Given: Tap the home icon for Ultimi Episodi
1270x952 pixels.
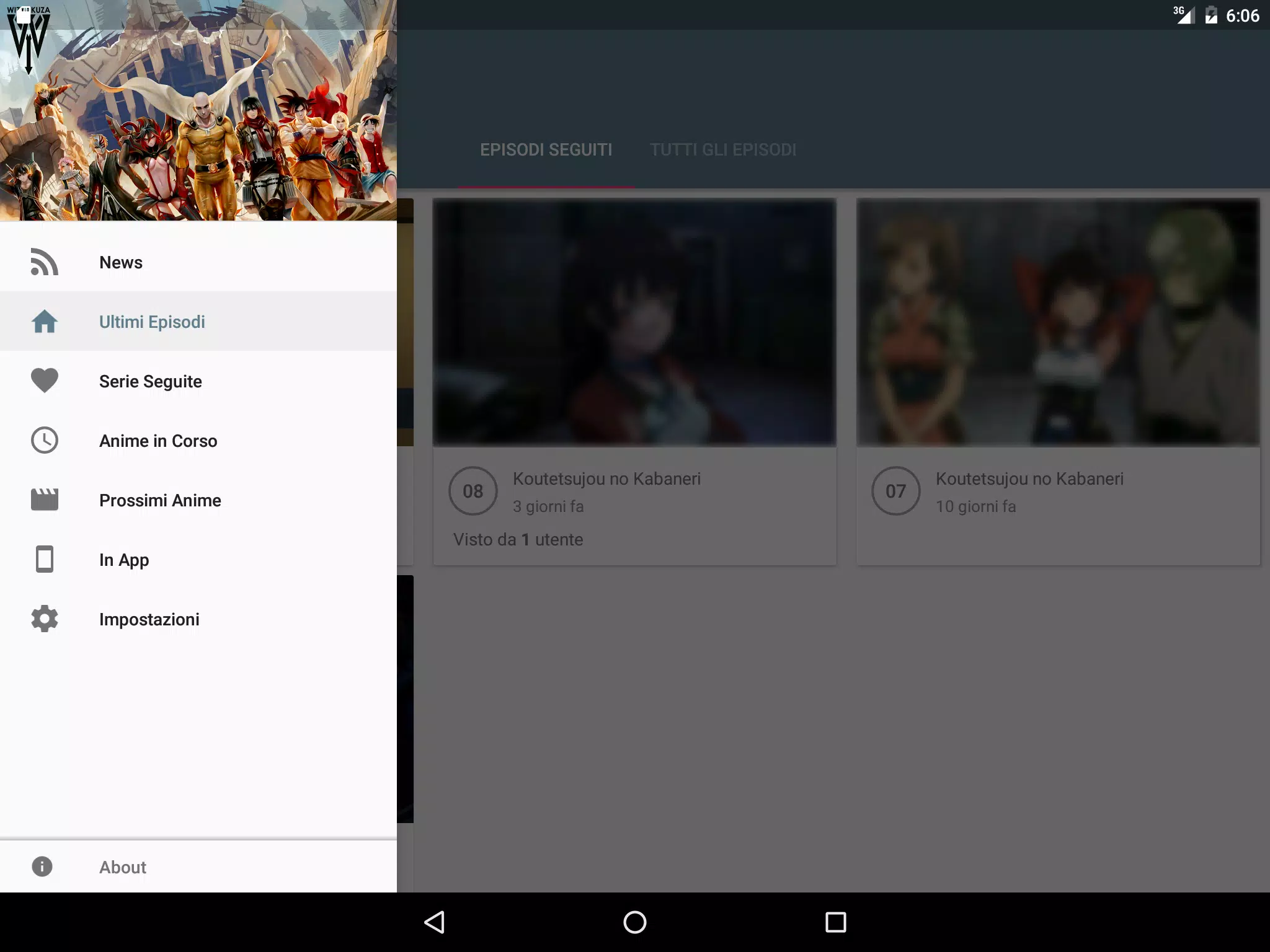Looking at the screenshot, I should tap(45, 322).
